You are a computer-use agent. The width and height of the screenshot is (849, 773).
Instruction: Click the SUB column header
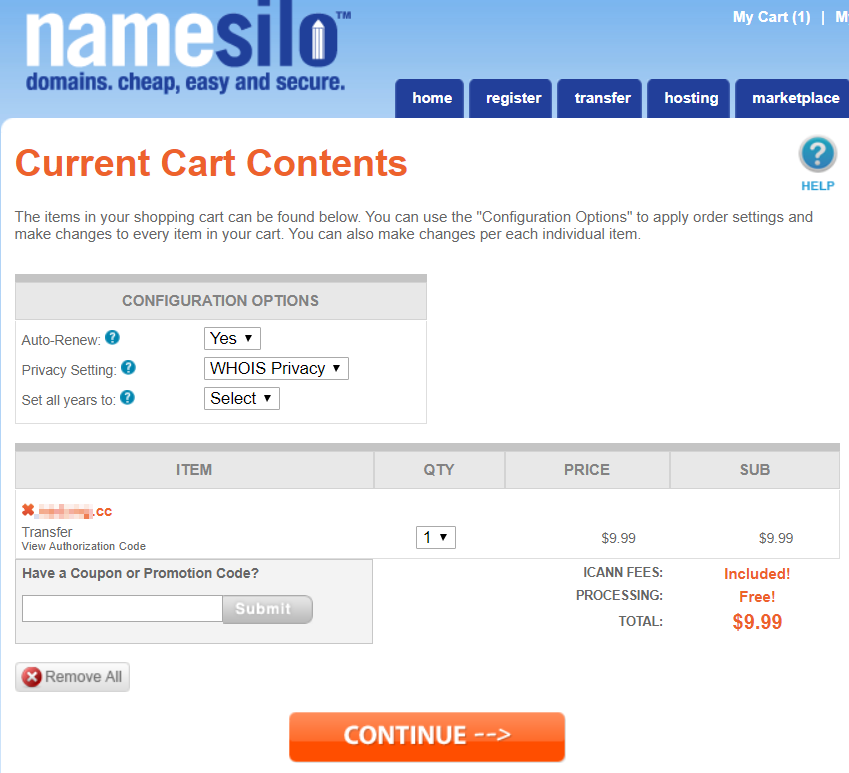755,470
